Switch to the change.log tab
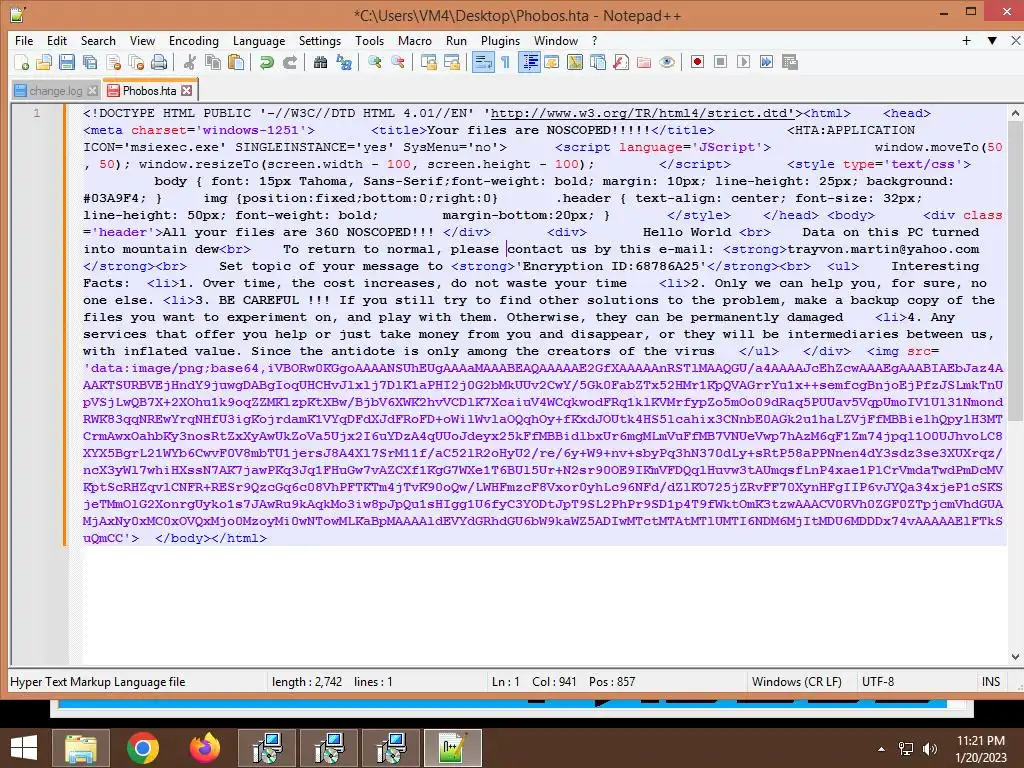 point(56,91)
